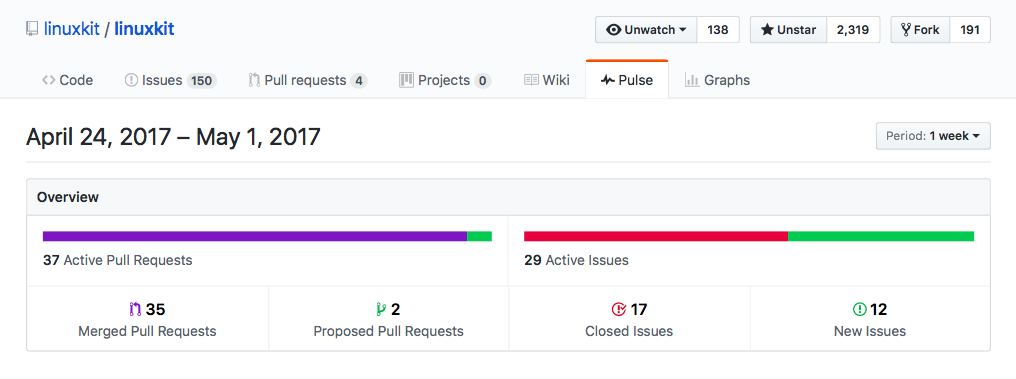Screen dimensions: 1016x379
Task: Click the Pull requests tab icon
Action: 254,80
